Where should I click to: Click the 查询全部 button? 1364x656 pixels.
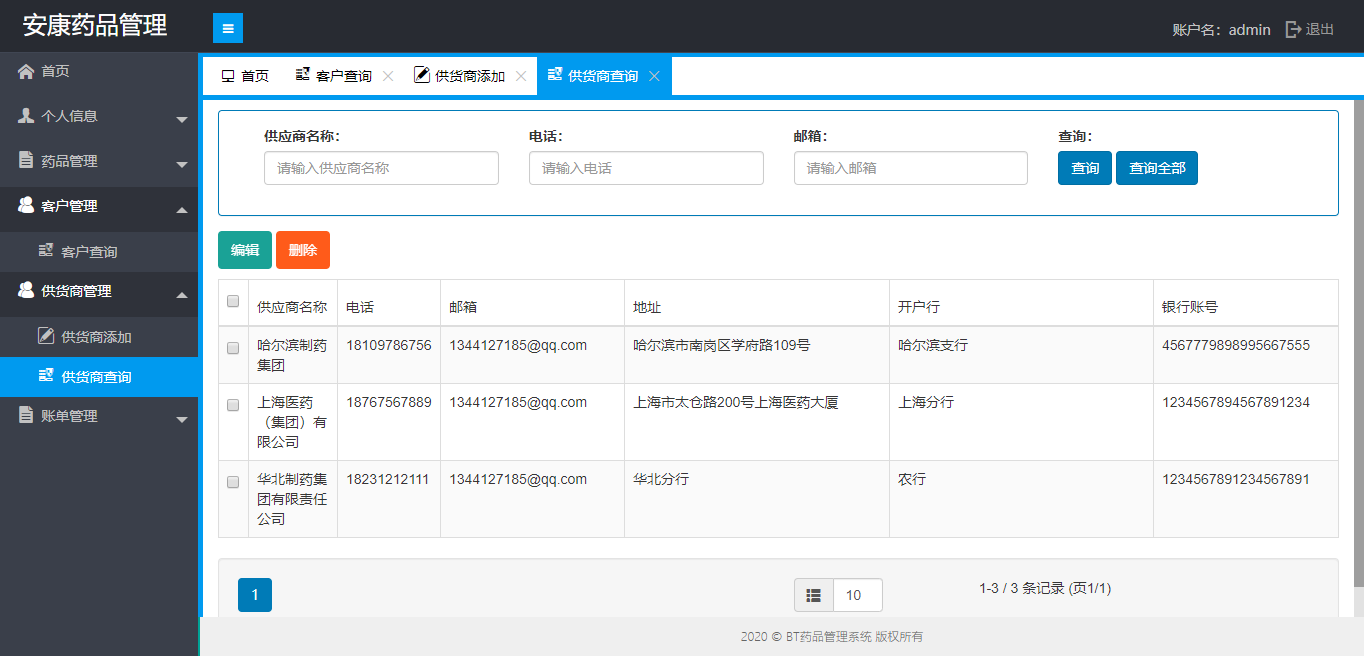point(1157,168)
